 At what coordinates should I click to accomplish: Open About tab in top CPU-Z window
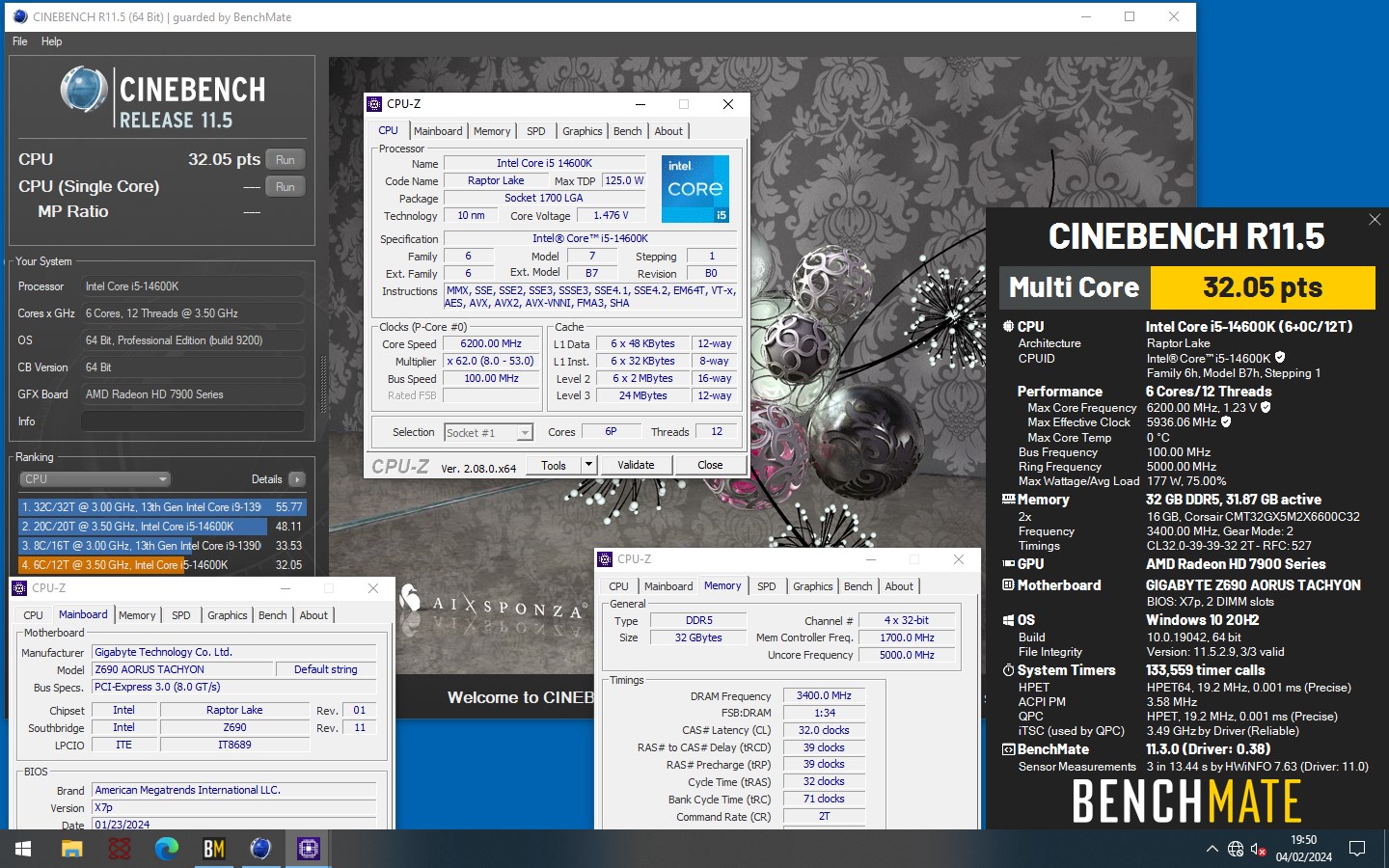(668, 131)
